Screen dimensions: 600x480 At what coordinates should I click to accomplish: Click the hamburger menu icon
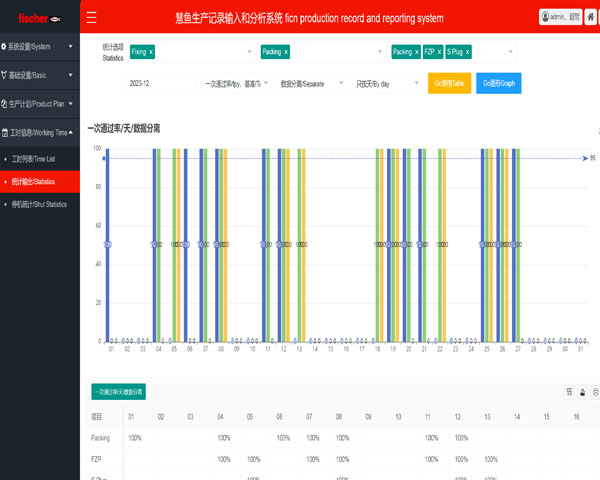(x=92, y=18)
